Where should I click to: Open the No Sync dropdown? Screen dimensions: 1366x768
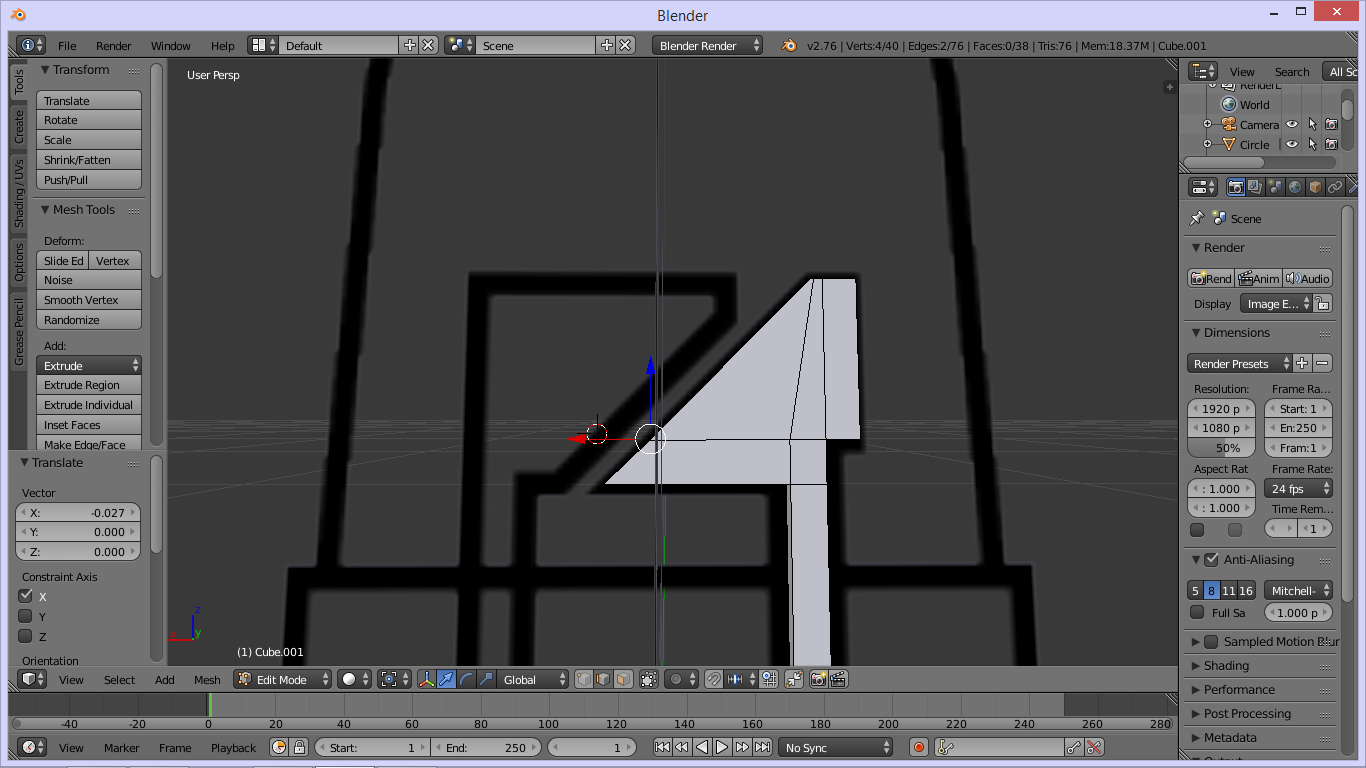click(x=835, y=747)
